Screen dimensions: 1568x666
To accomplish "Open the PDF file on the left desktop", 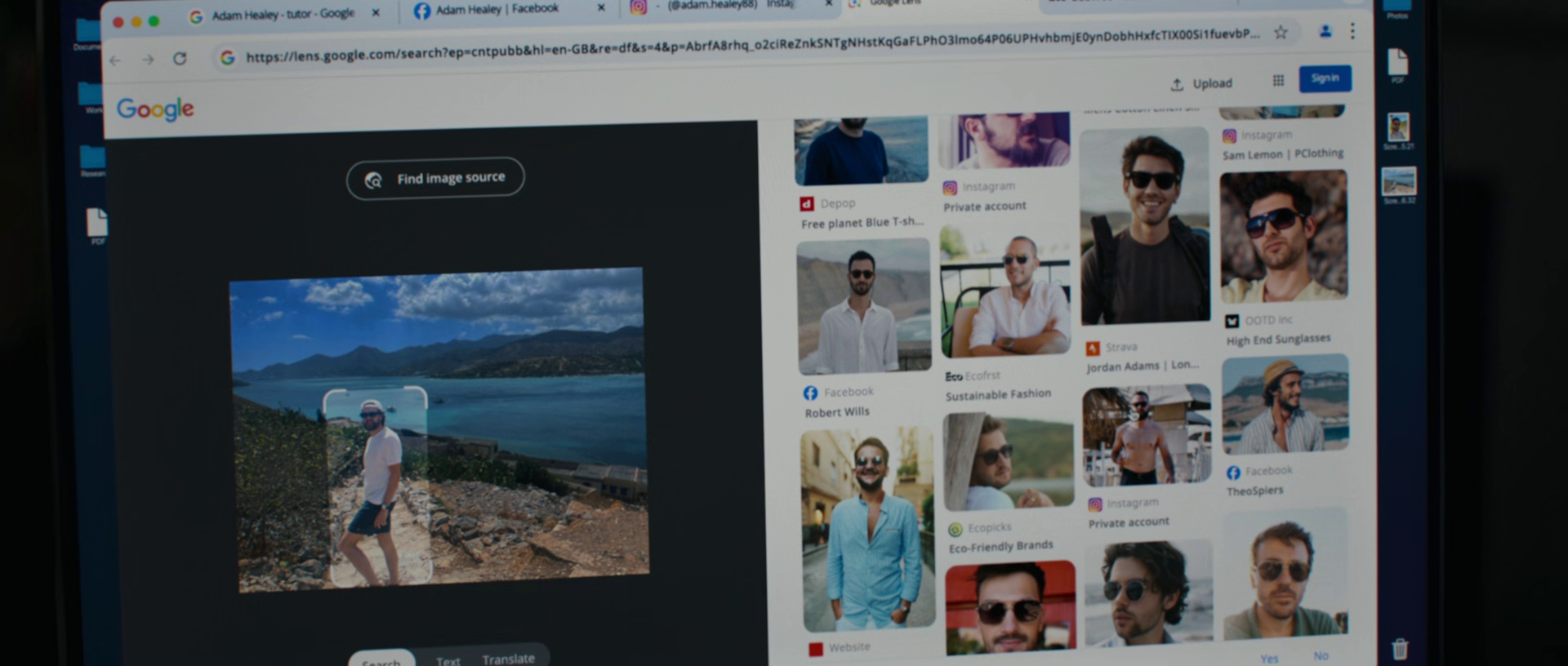I will tap(97, 226).
